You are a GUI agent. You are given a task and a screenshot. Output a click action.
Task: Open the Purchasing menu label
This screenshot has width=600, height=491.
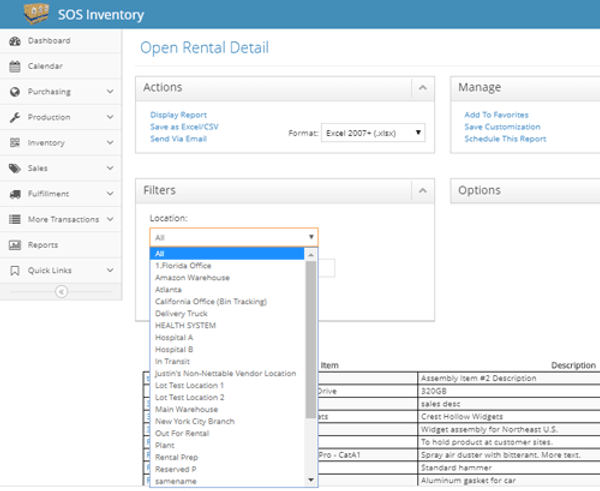pyautogui.click(x=49, y=92)
